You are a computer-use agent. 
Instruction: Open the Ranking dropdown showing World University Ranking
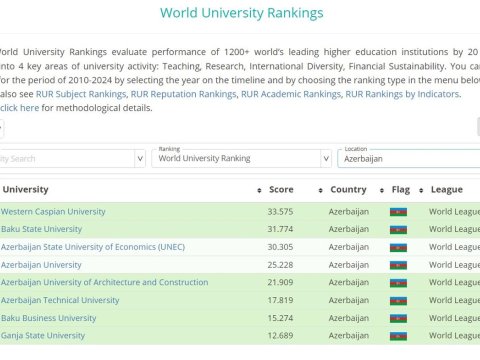click(241, 159)
